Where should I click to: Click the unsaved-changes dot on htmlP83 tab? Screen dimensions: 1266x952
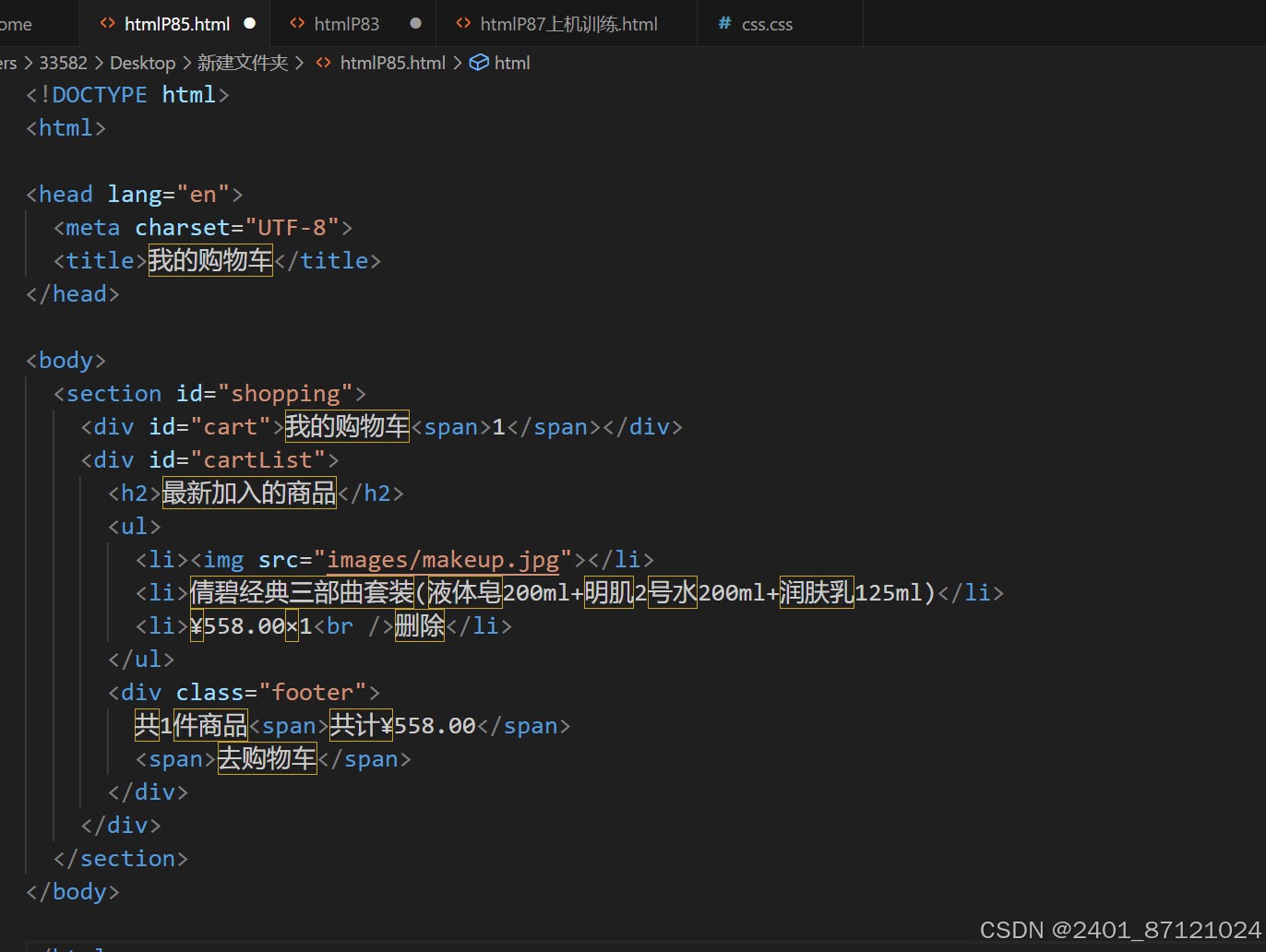(415, 23)
